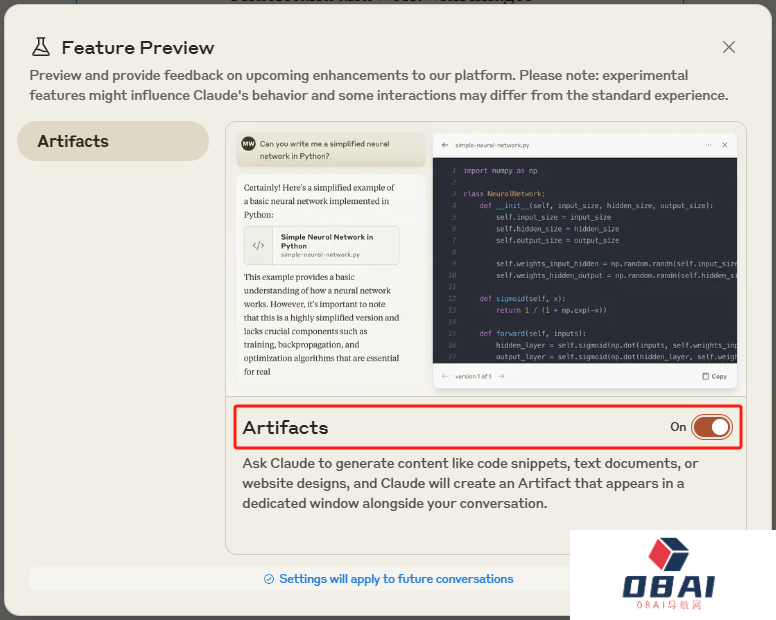Open the three-dot menu in code panel

click(708, 145)
